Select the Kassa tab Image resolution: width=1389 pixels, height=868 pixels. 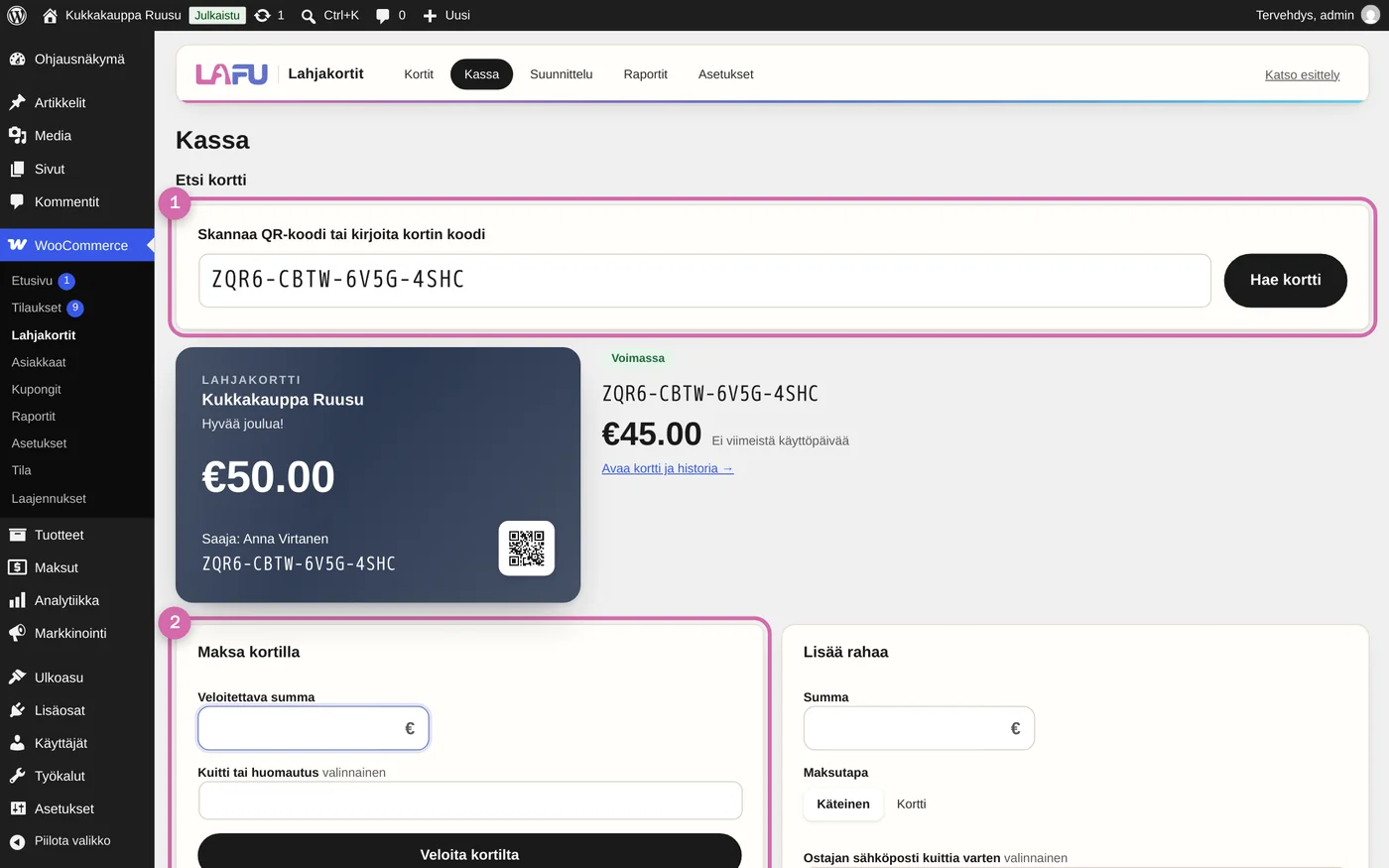[481, 74]
